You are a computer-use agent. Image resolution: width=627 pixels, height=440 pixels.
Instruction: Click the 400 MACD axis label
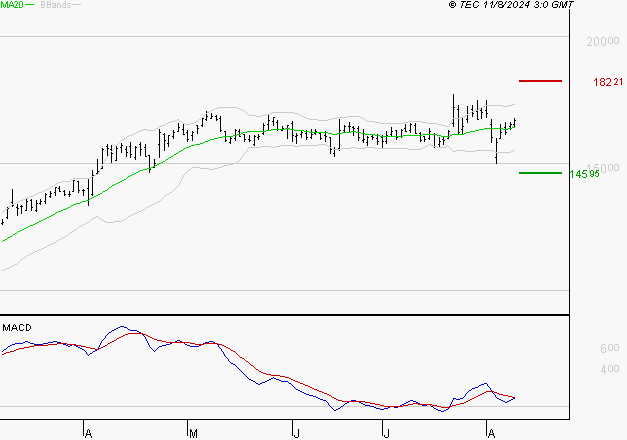610,369
